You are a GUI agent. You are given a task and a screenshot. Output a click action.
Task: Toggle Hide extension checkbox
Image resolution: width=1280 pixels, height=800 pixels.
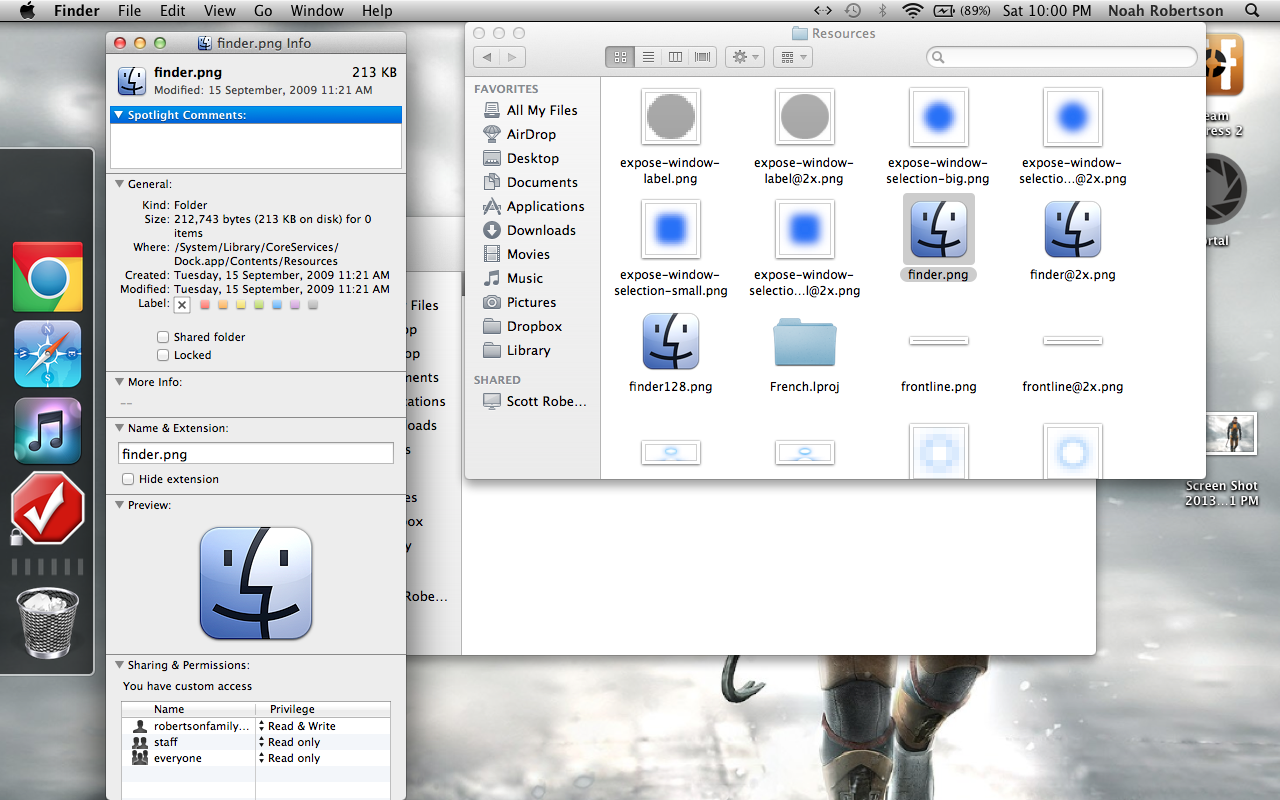pyautogui.click(x=128, y=479)
